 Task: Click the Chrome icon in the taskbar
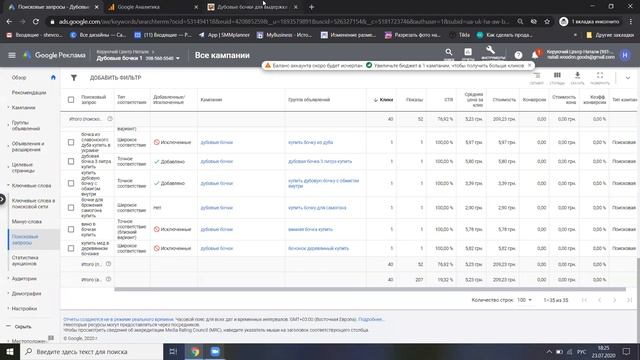click(x=195, y=351)
